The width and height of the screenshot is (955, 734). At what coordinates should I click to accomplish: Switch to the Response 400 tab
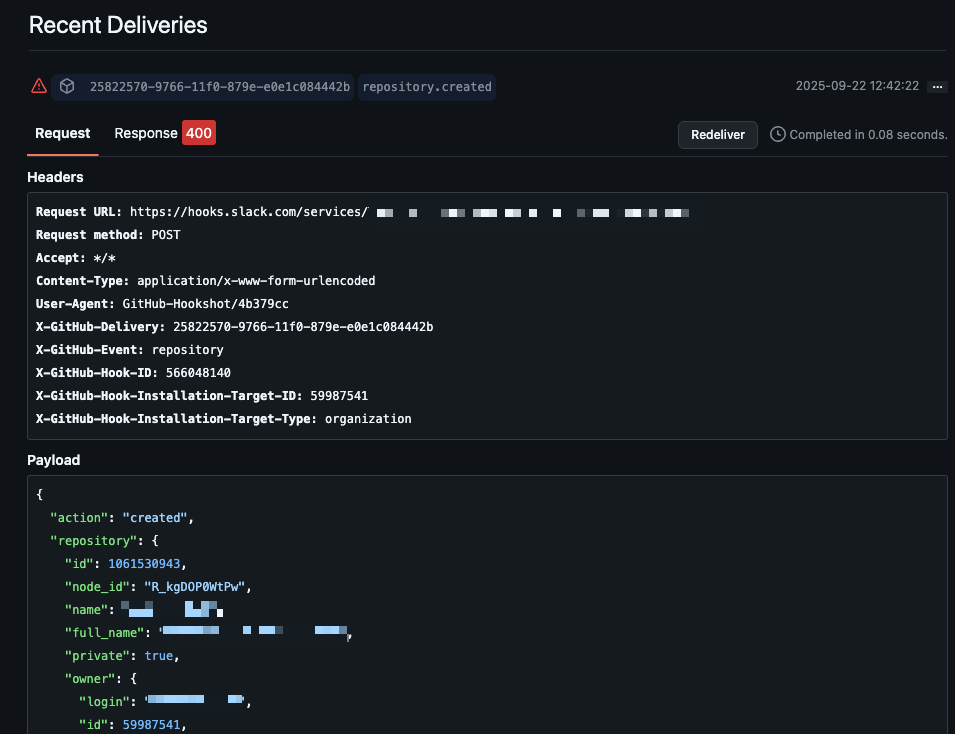click(x=164, y=133)
